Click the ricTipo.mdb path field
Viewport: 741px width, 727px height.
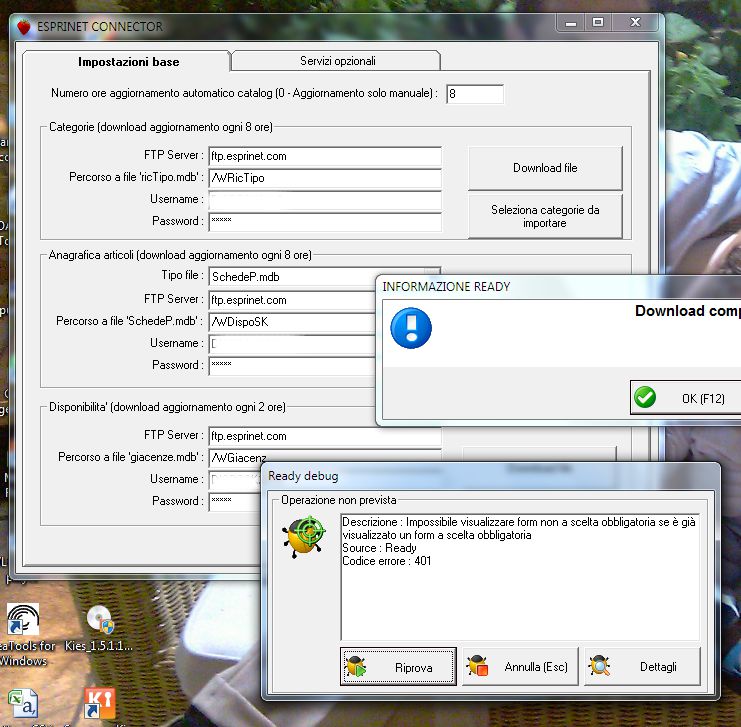click(x=325, y=178)
